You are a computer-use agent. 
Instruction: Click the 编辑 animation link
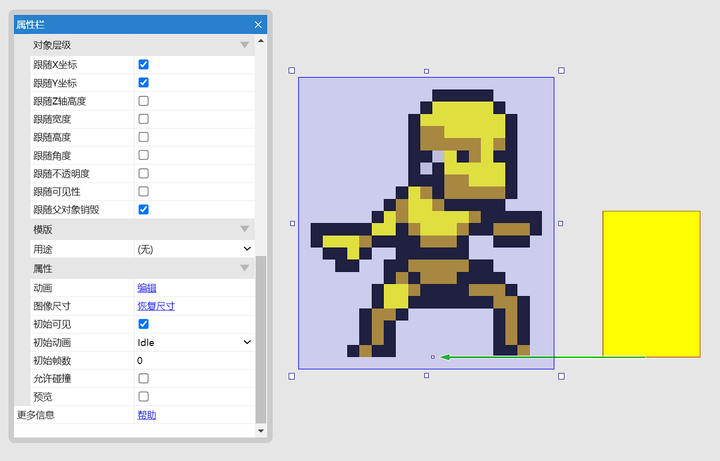(146, 288)
